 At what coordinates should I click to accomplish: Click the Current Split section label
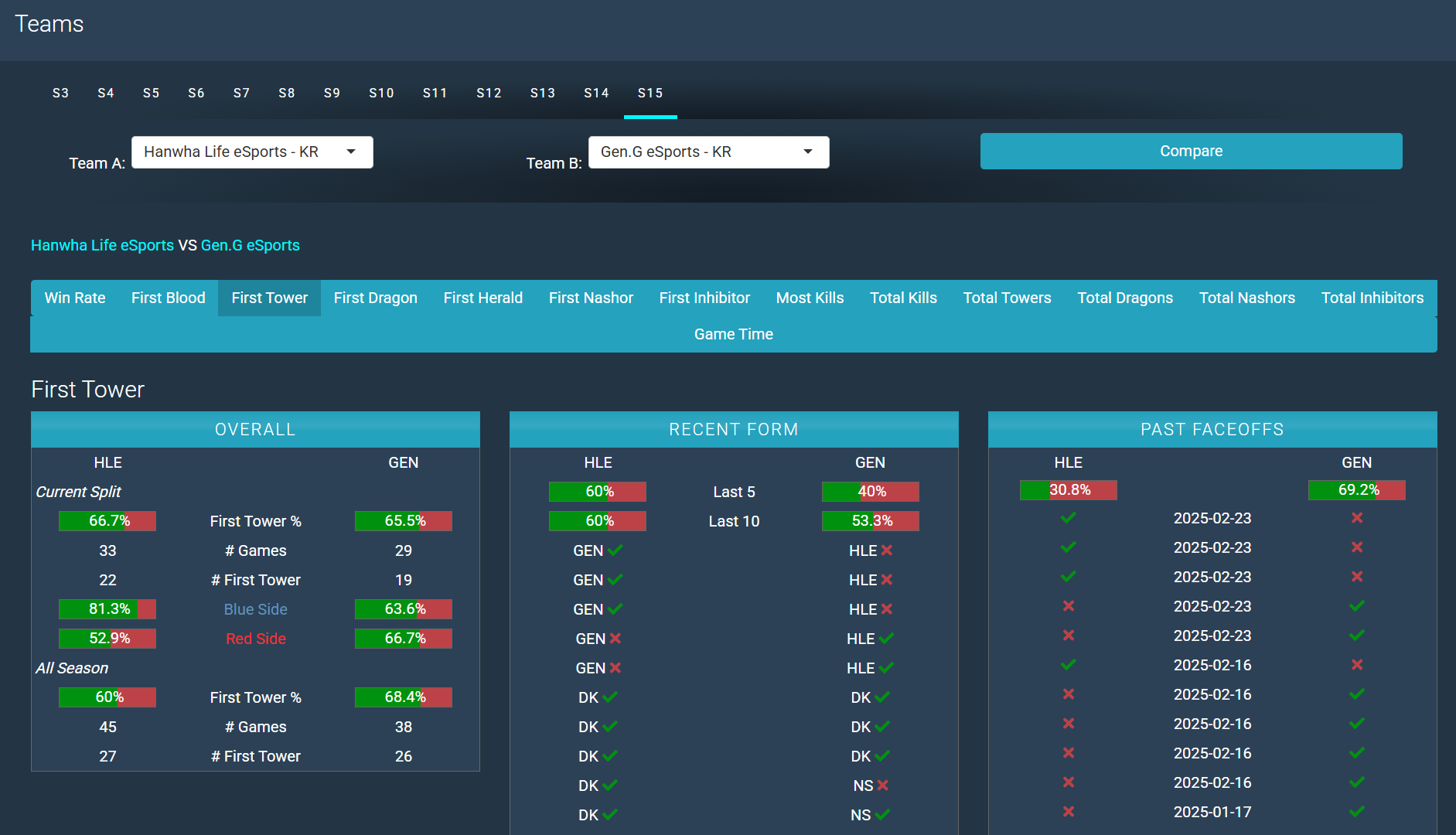coord(78,492)
